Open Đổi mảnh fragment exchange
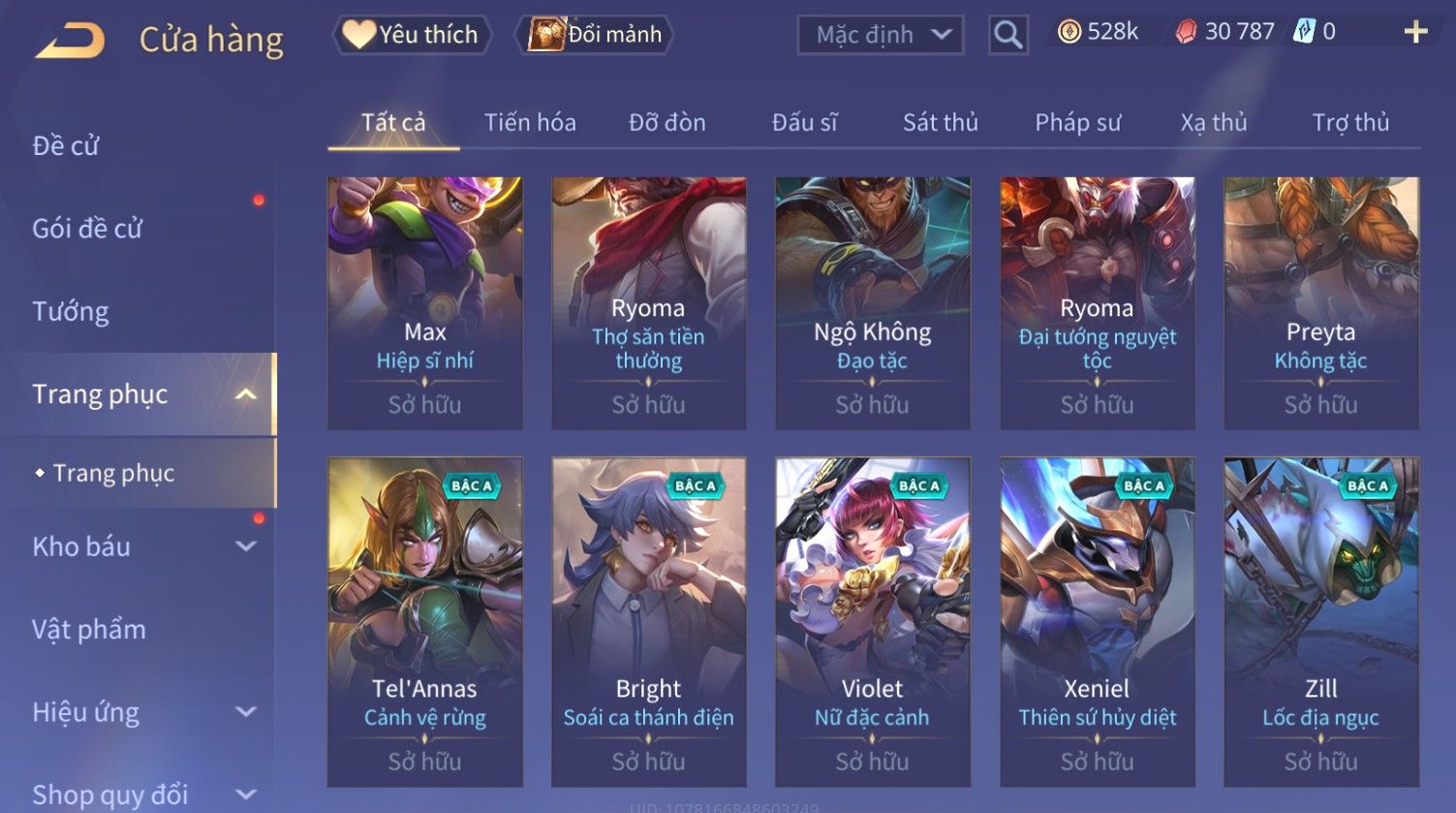1456x813 pixels. 596,35
